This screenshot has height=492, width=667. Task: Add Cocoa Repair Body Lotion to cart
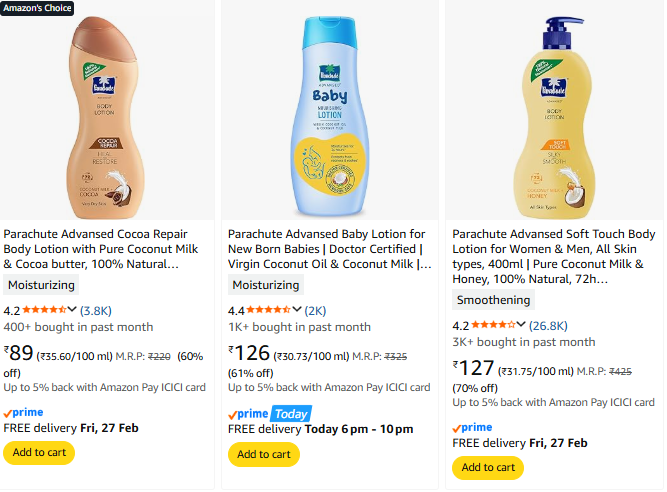click(x=39, y=452)
